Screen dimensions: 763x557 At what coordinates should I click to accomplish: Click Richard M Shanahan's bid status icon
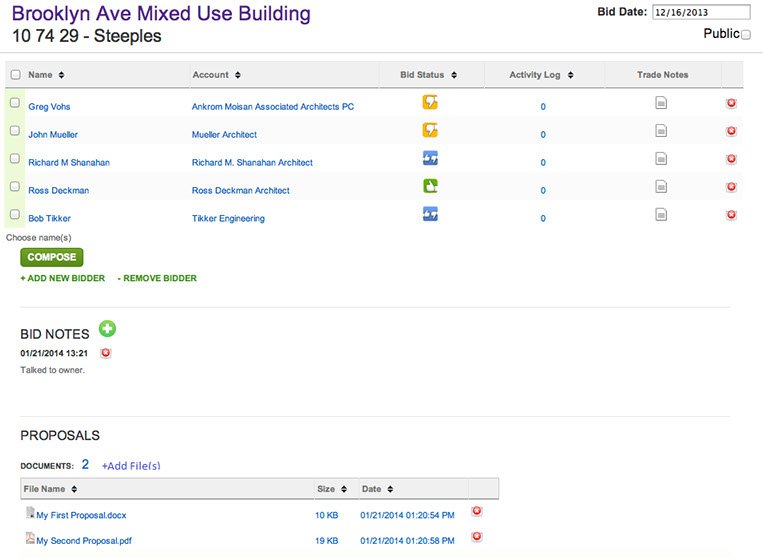click(430, 158)
